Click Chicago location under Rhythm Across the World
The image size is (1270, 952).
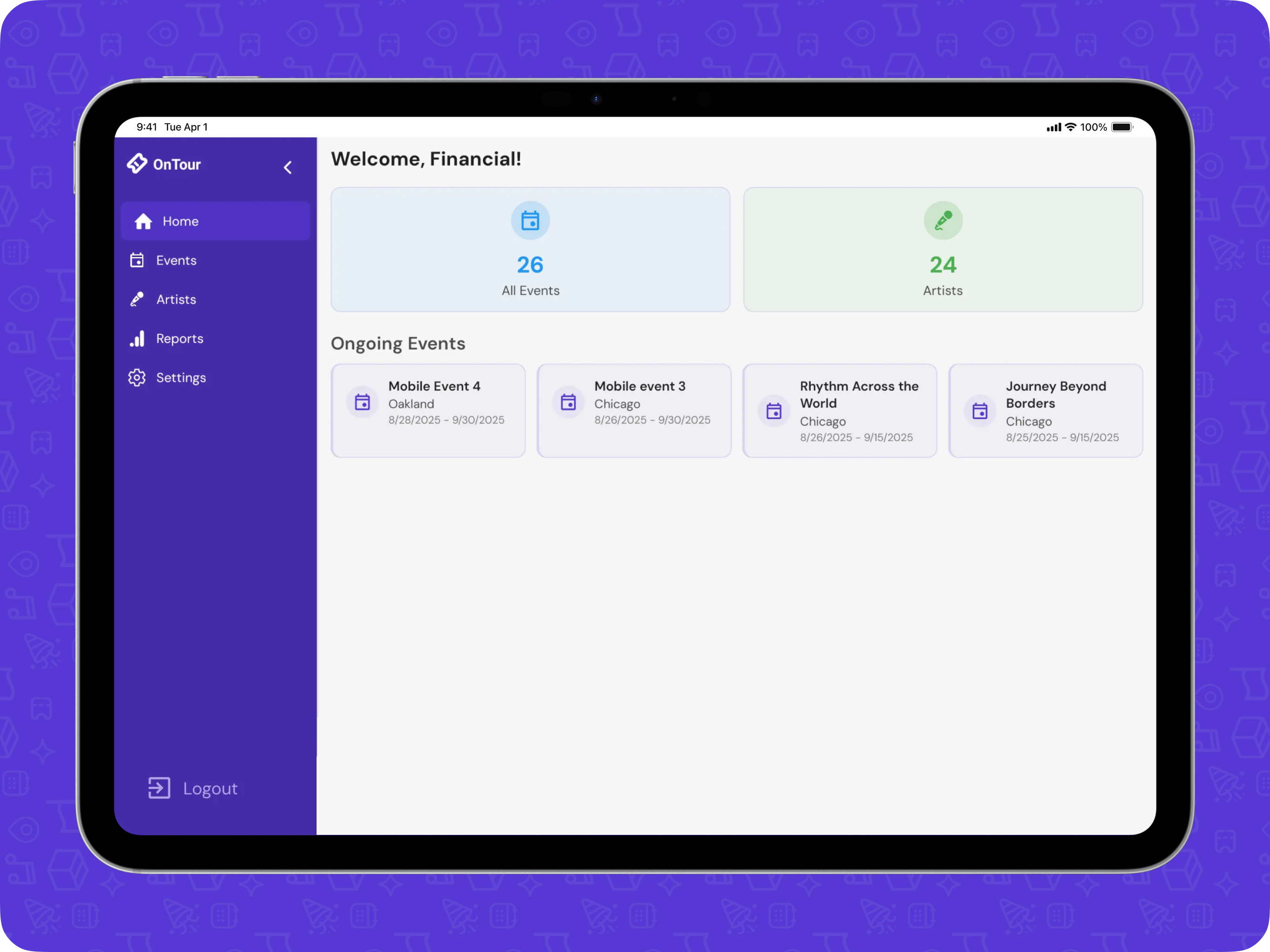823,422
